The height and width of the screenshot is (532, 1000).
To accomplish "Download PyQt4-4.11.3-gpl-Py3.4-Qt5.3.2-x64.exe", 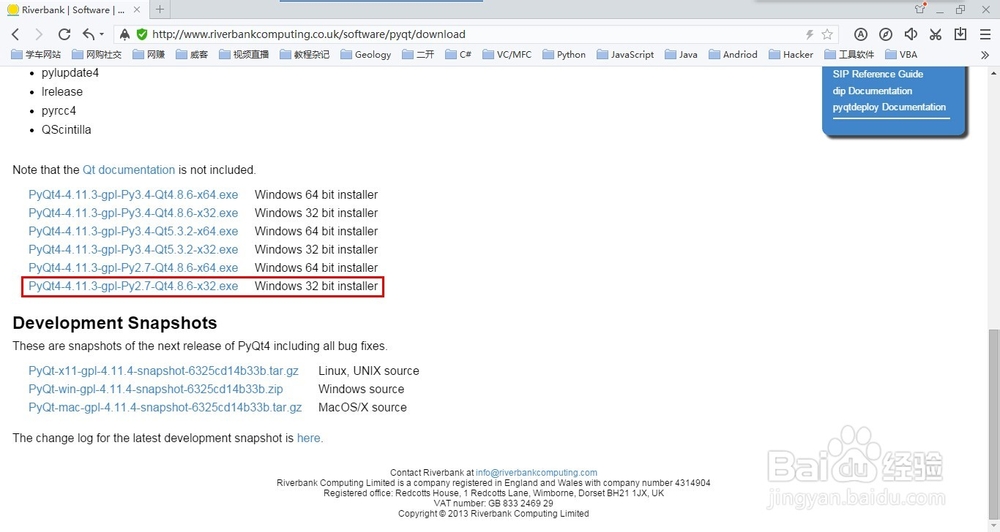I will coord(133,231).
